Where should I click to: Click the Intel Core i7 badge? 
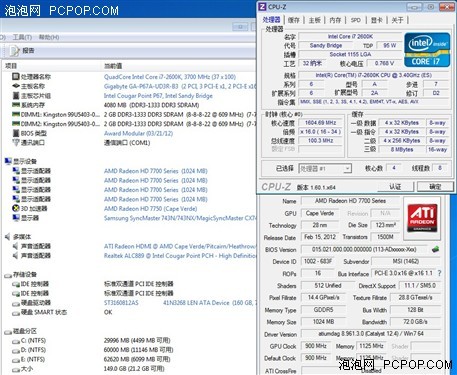click(x=427, y=50)
